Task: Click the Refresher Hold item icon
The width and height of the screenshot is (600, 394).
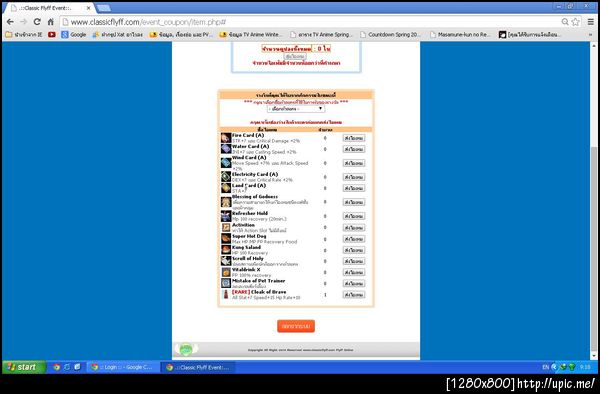Action: [226, 216]
